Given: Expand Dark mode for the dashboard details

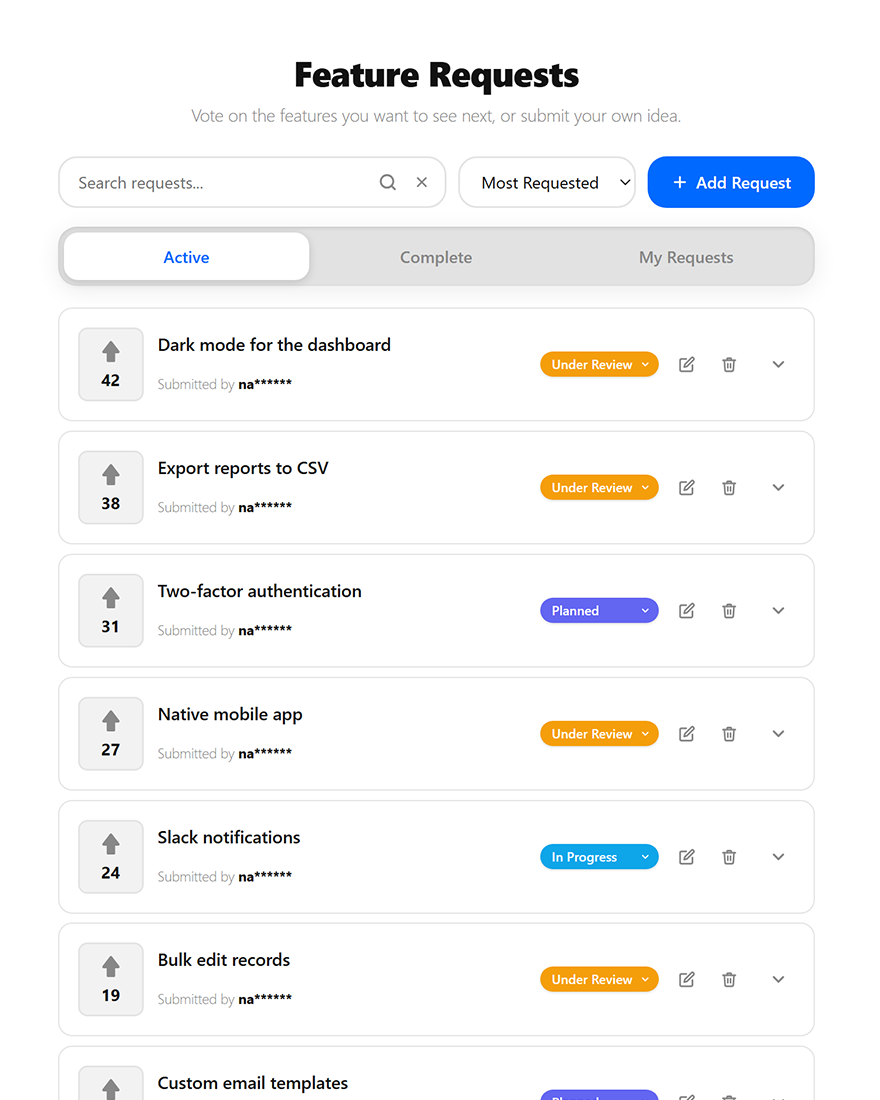Looking at the screenshot, I should (x=778, y=364).
